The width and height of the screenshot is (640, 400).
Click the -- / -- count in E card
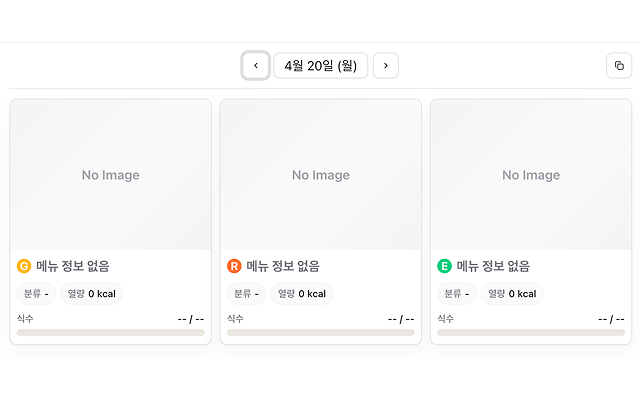[611, 319]
